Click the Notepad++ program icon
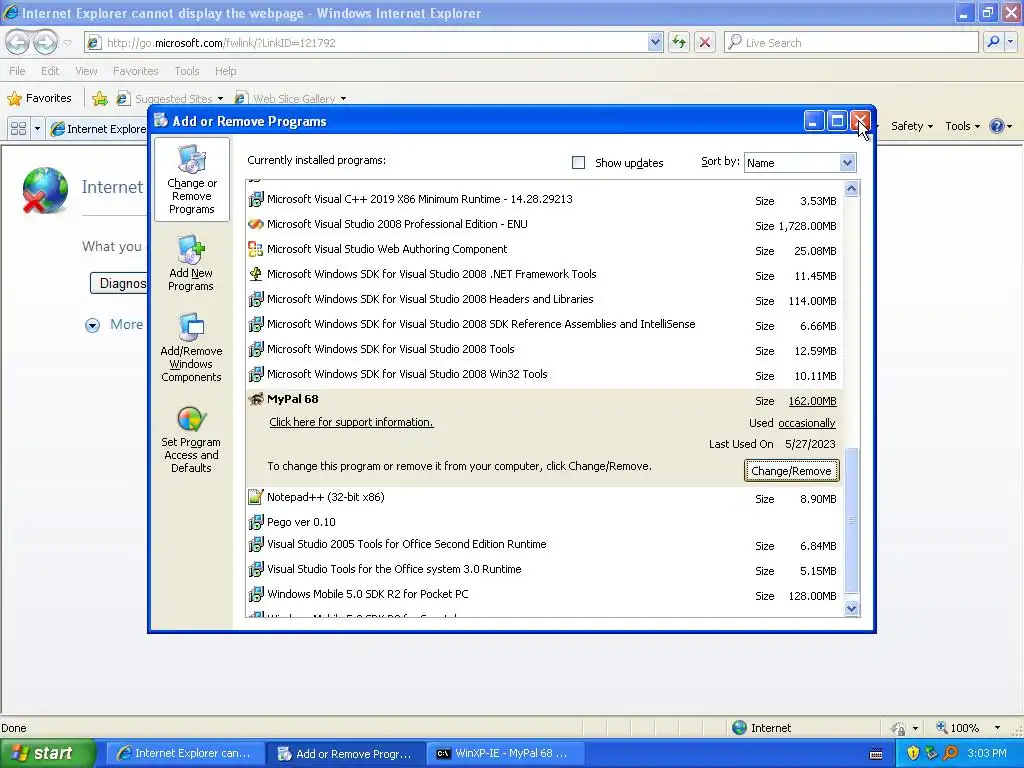The image size is (1024, 768). [x=256, y=497]
